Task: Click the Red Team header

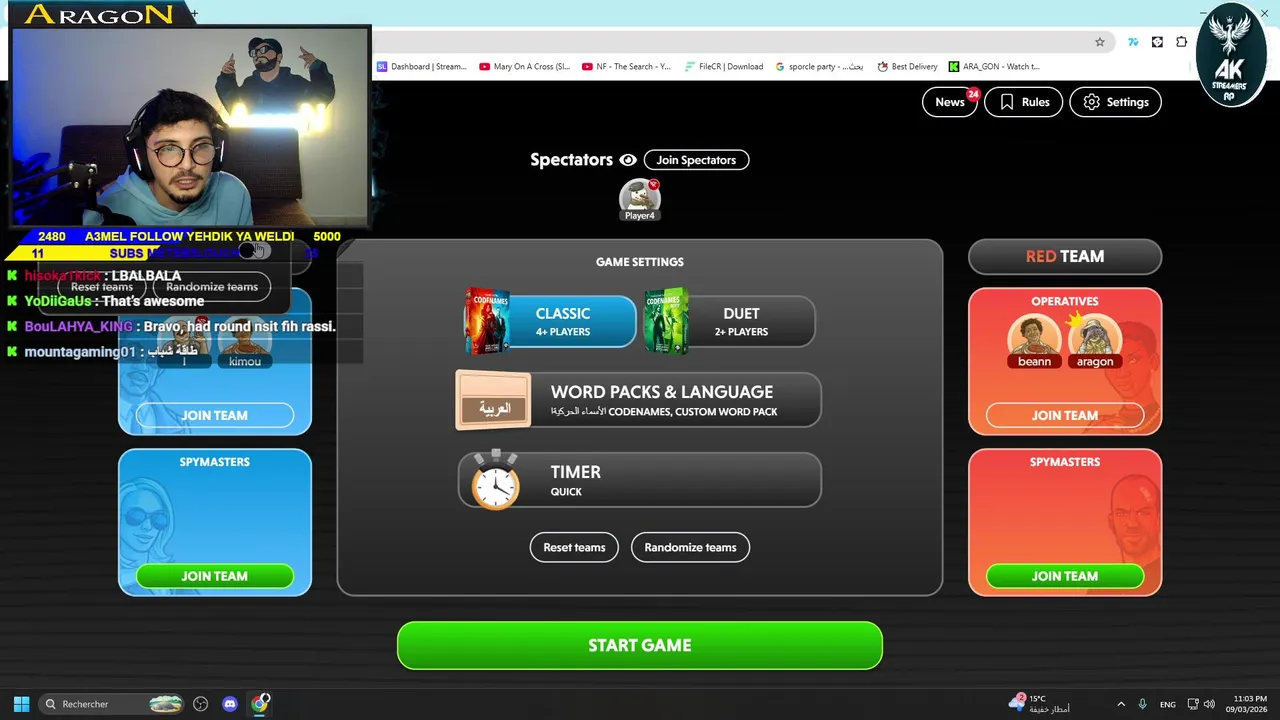Action: point(1065,256)
